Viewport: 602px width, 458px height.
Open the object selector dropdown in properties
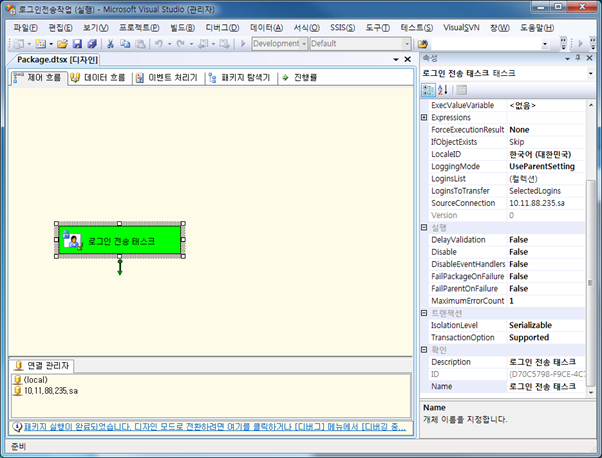click(x=590, y=73)
